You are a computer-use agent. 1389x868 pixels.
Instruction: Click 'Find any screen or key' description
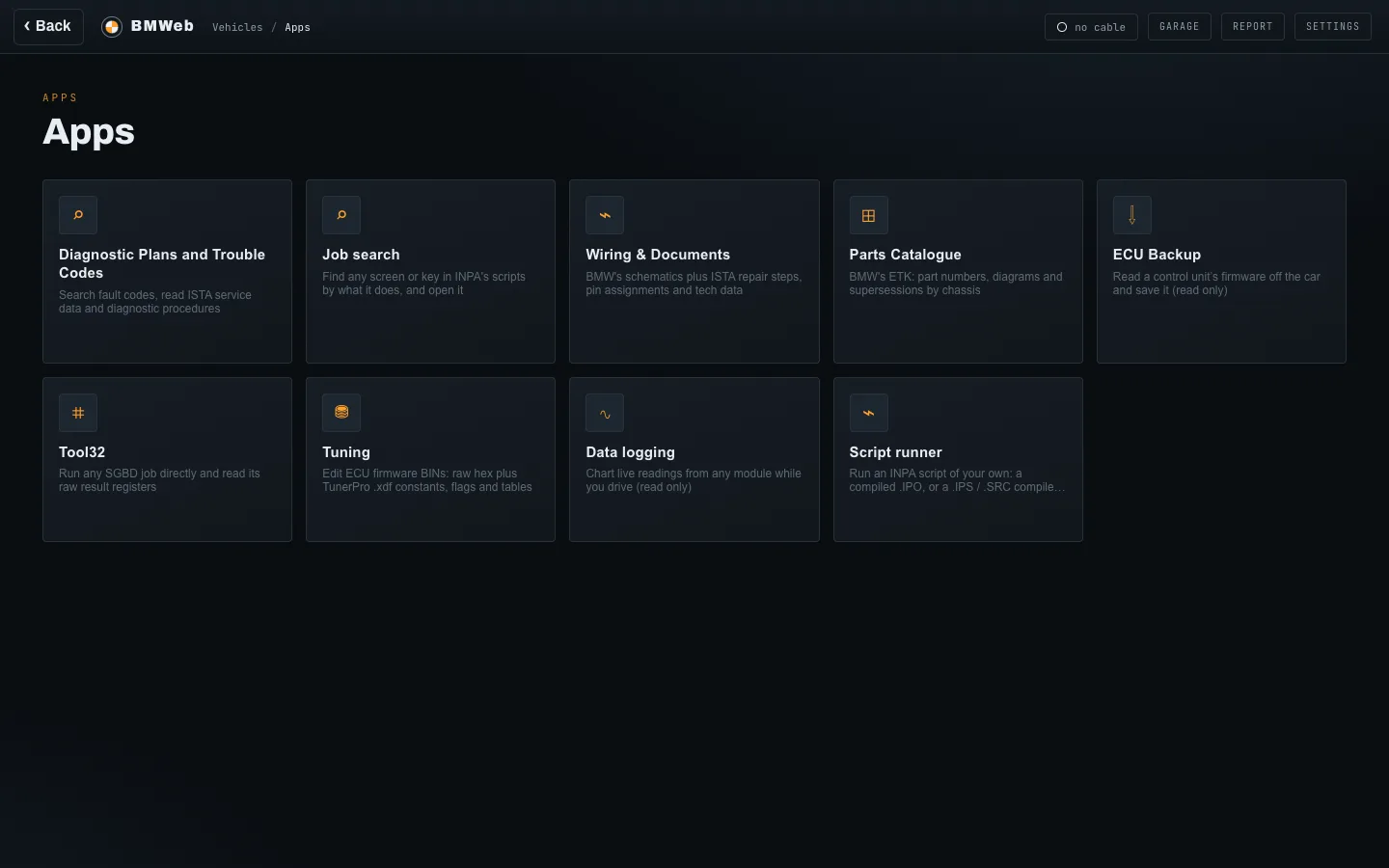pyautogui.click(x=423, y=284)
